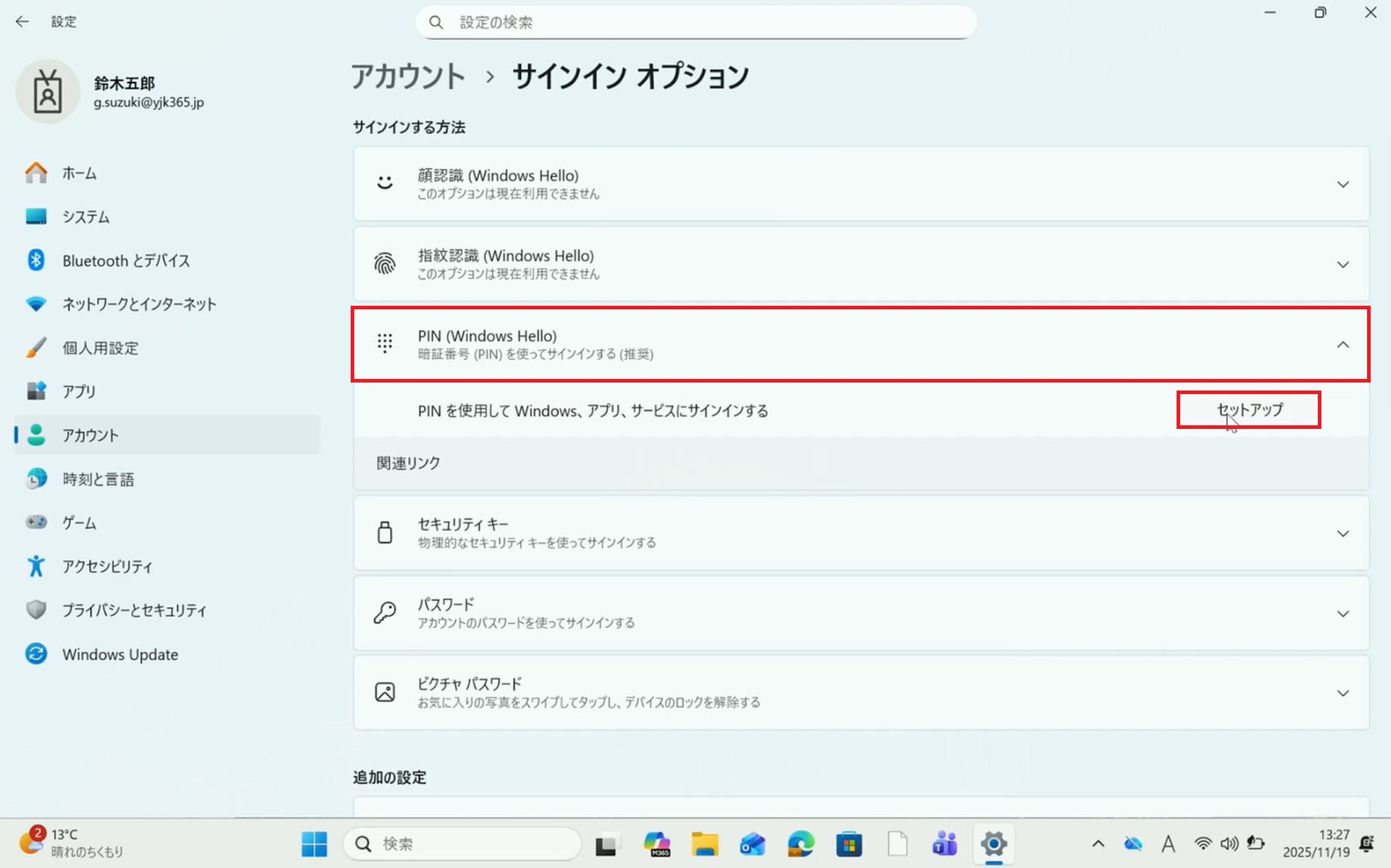Expand the パスワード section
Screen dimensions: 1391x868
click(x=1342, y=614)
